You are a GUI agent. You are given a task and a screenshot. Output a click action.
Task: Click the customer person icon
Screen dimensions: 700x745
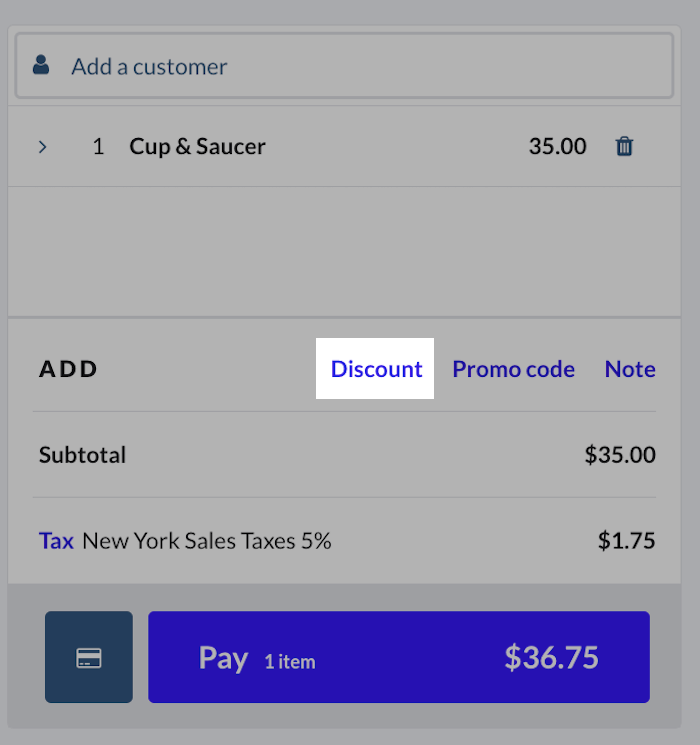tap(41, 66)
